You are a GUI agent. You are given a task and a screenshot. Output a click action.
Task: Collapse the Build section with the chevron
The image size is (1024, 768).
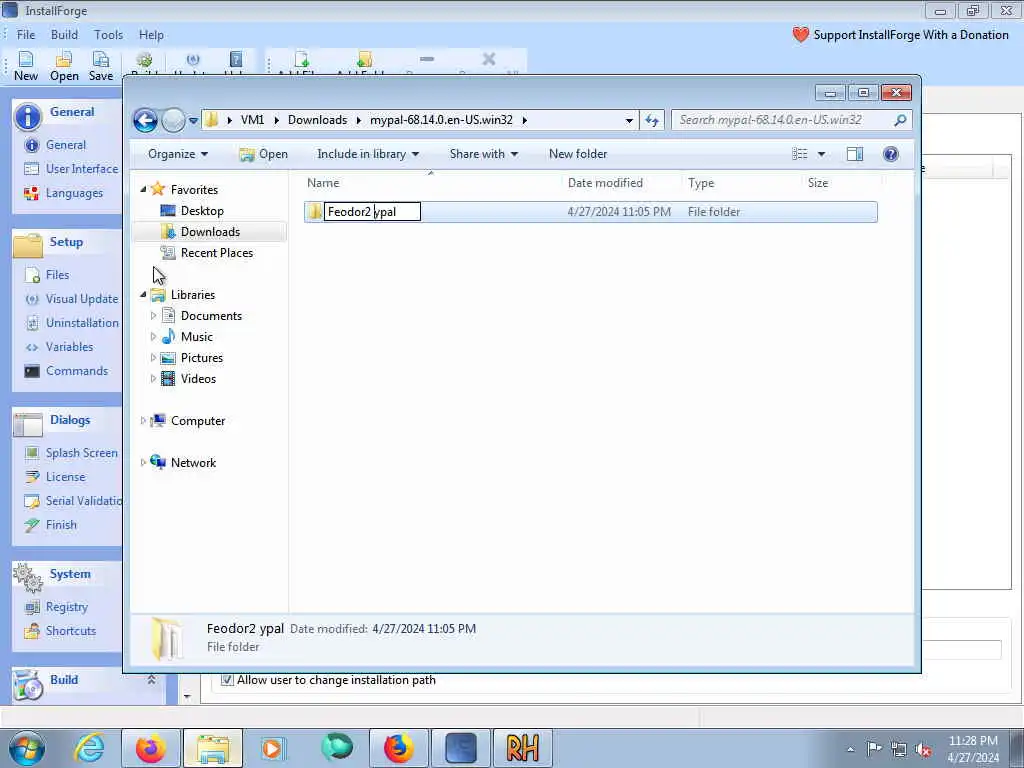coord(151,680)
